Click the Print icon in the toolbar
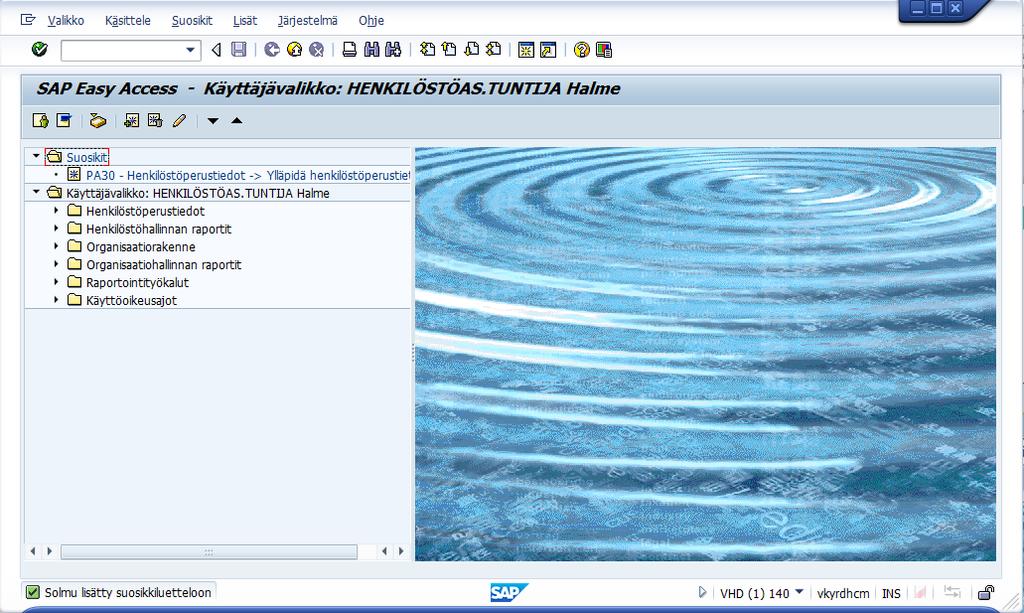This screenshot has width=1024, height=613. tap(349, 50)
